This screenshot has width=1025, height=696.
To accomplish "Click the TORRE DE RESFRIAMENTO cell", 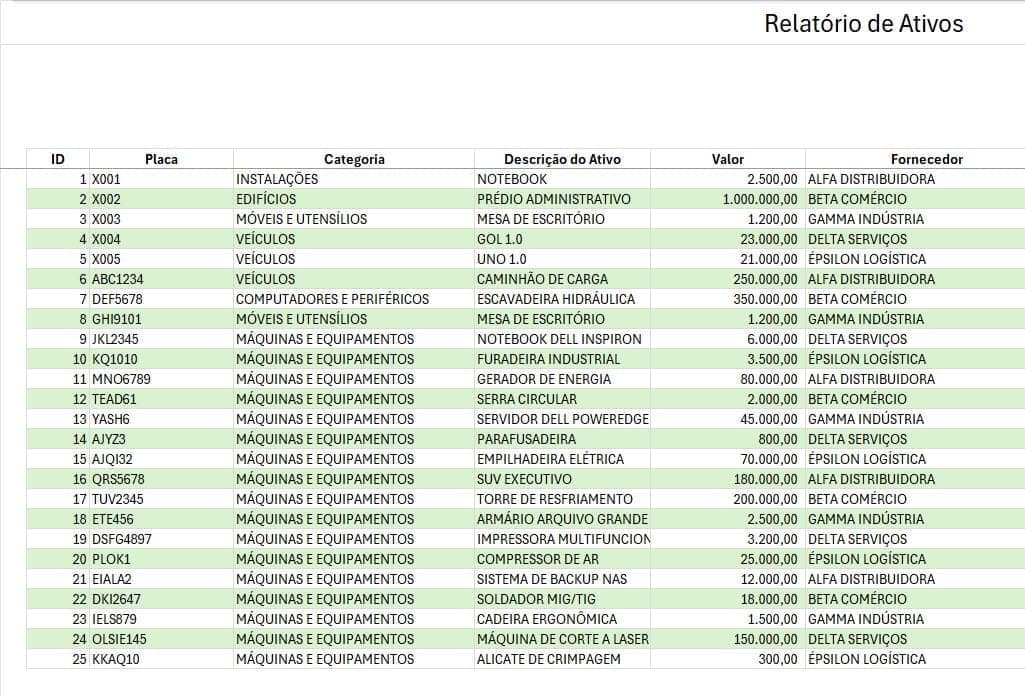I will (562, 499).
